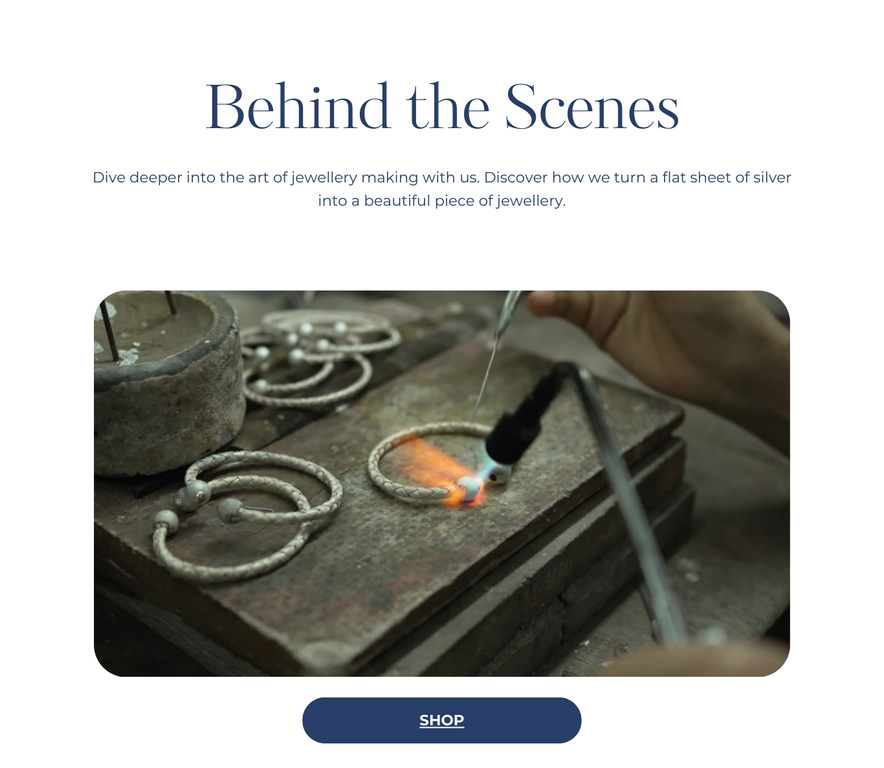Click the stack of pearl bracelets
The image size is (884, 768).
point(319,358)
